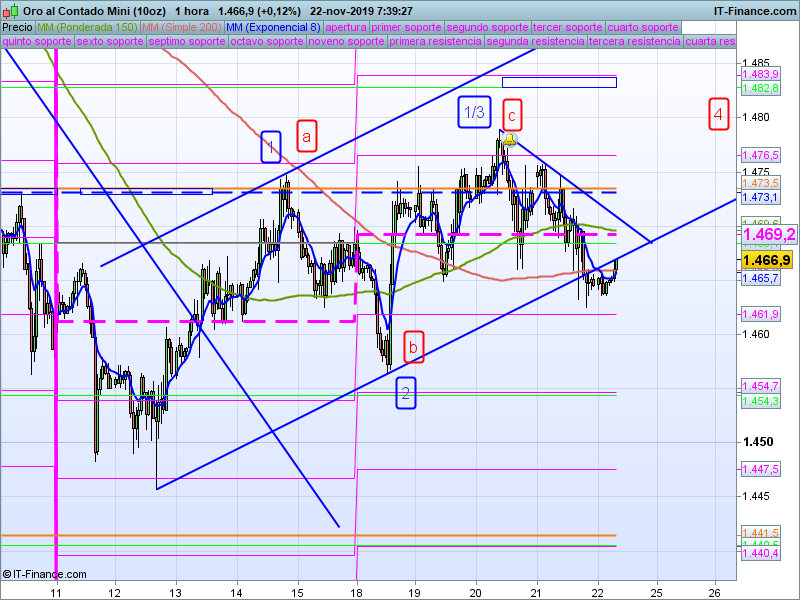Select the noveno soporte label
This screenshot has height=600, width=800.
[346, 41]
